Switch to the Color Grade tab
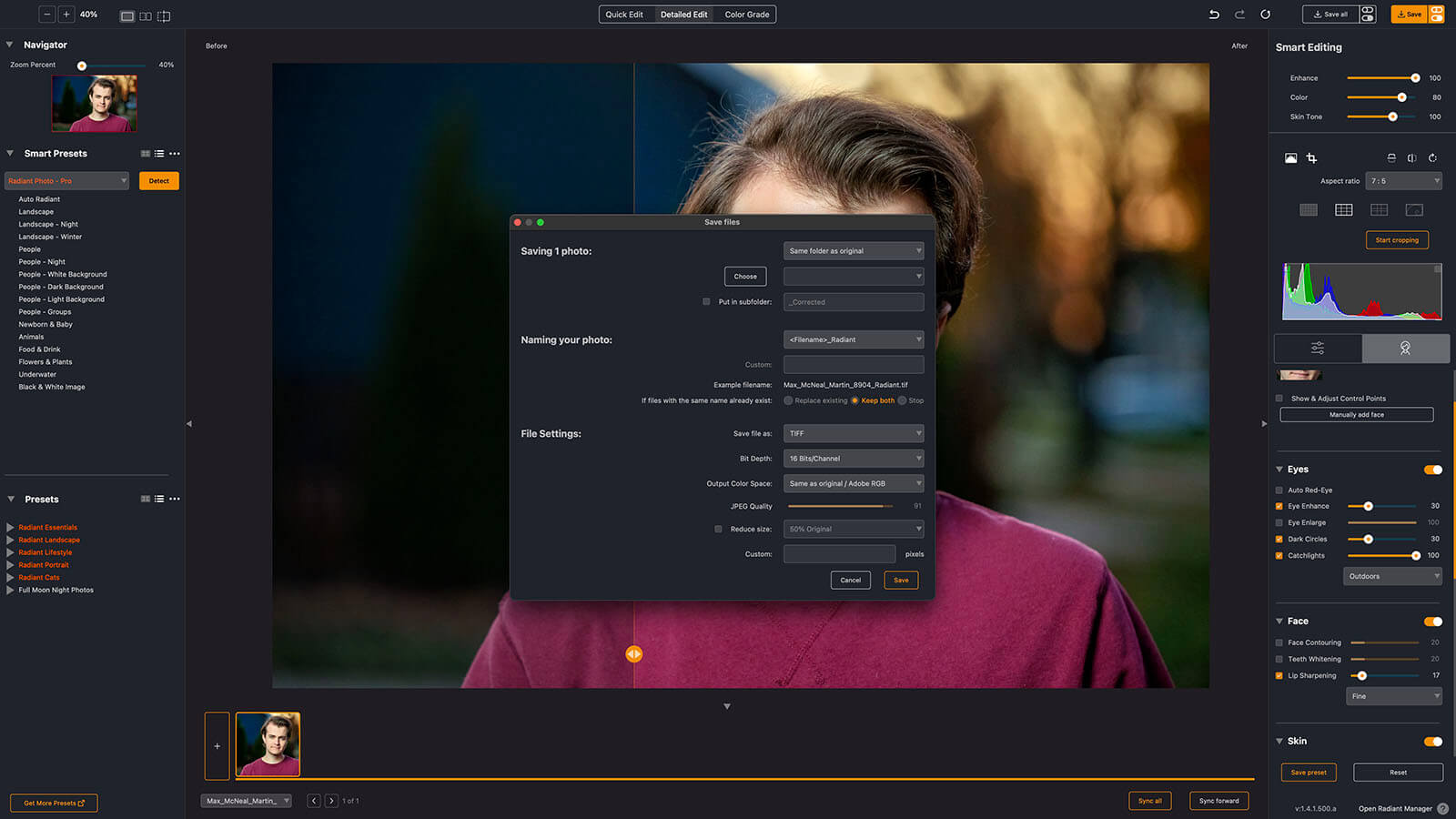Viewport: 1456px width, 819px height. coord(746,15)
